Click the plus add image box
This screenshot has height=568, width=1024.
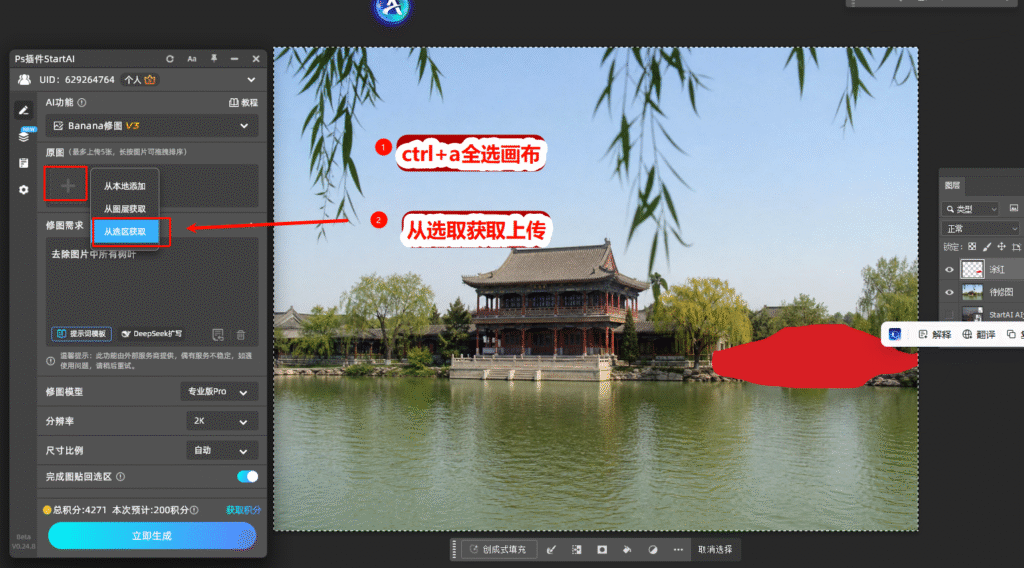[x=66, y=185]
